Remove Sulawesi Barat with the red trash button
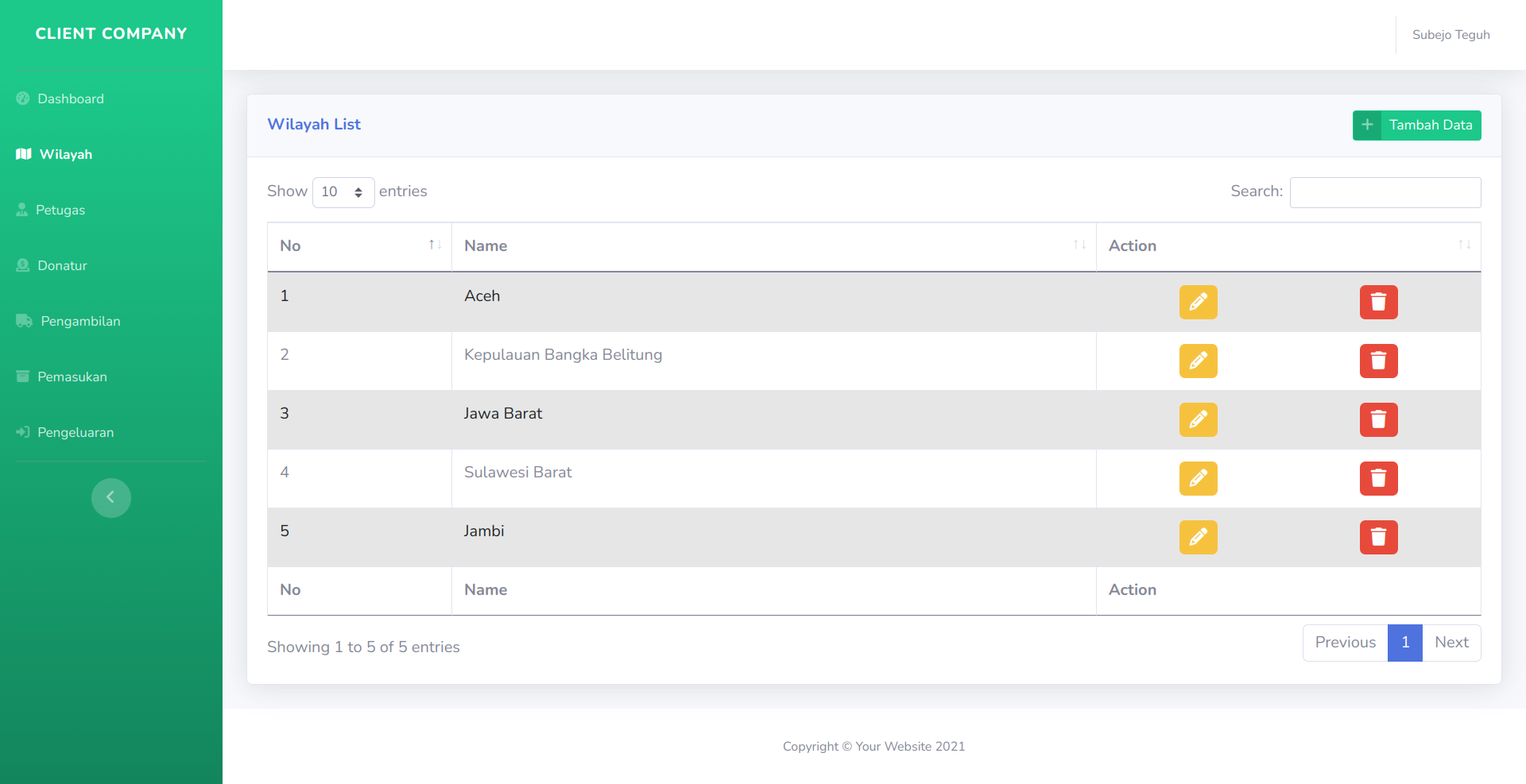 [1378, 478]
